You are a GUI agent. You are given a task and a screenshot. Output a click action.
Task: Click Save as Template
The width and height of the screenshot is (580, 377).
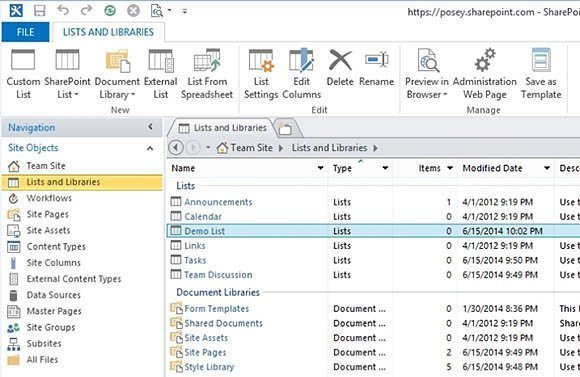pos(541,74)
